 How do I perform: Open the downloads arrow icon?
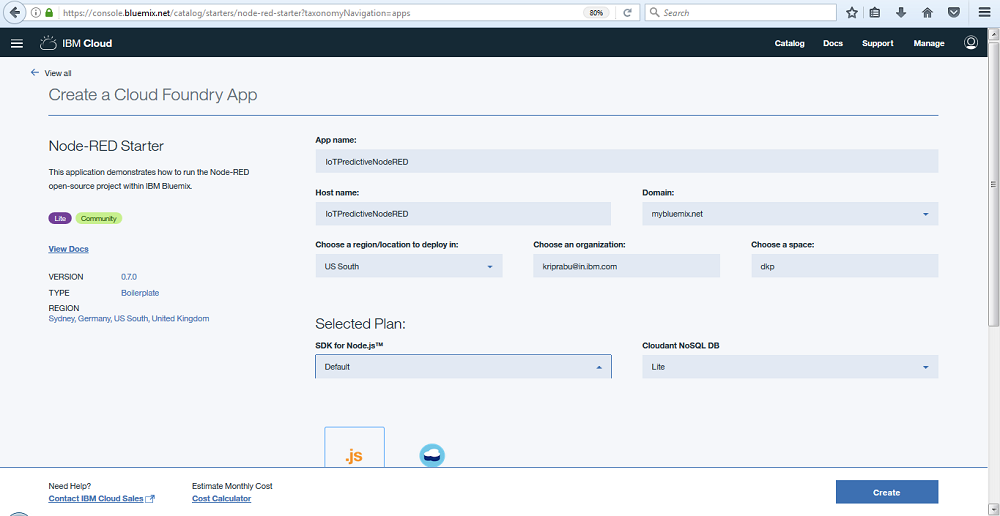pyautogui.click(x=901, y=13)
